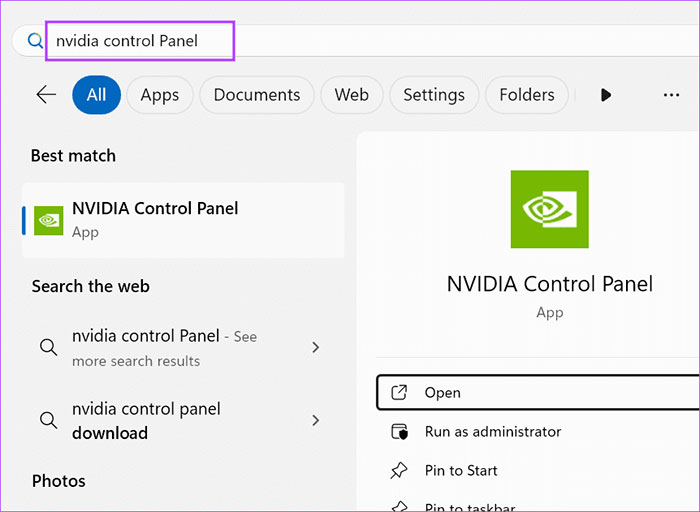Click the search magnifier icon in search box
The width and height of the screenshot is (700, 512).
point(36,41)
